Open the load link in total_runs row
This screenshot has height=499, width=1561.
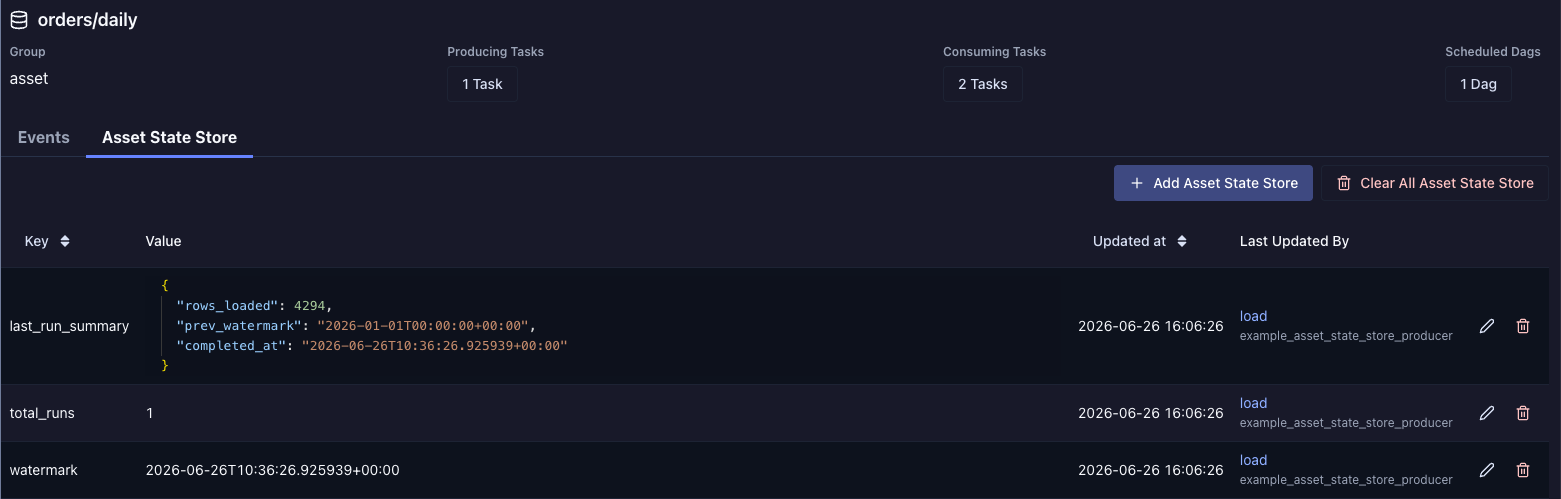(1253, 403)
